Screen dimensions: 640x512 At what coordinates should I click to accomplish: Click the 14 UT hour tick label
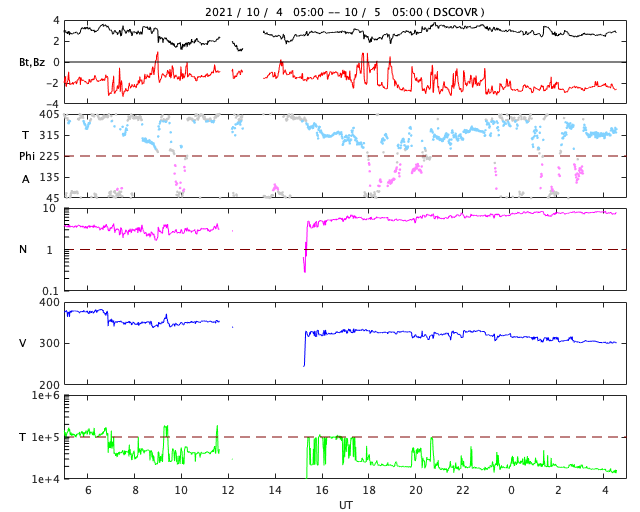(x=275, y=490)
